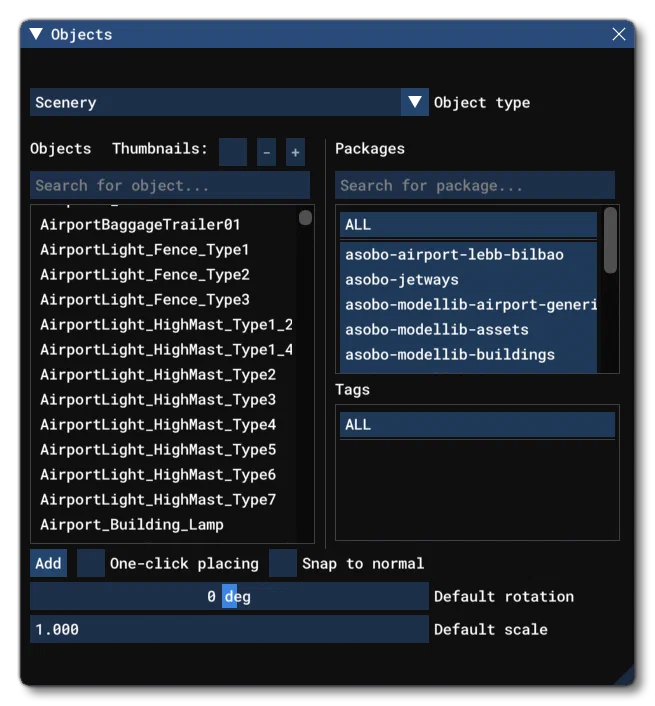Click the Add button

pos(48,563)
